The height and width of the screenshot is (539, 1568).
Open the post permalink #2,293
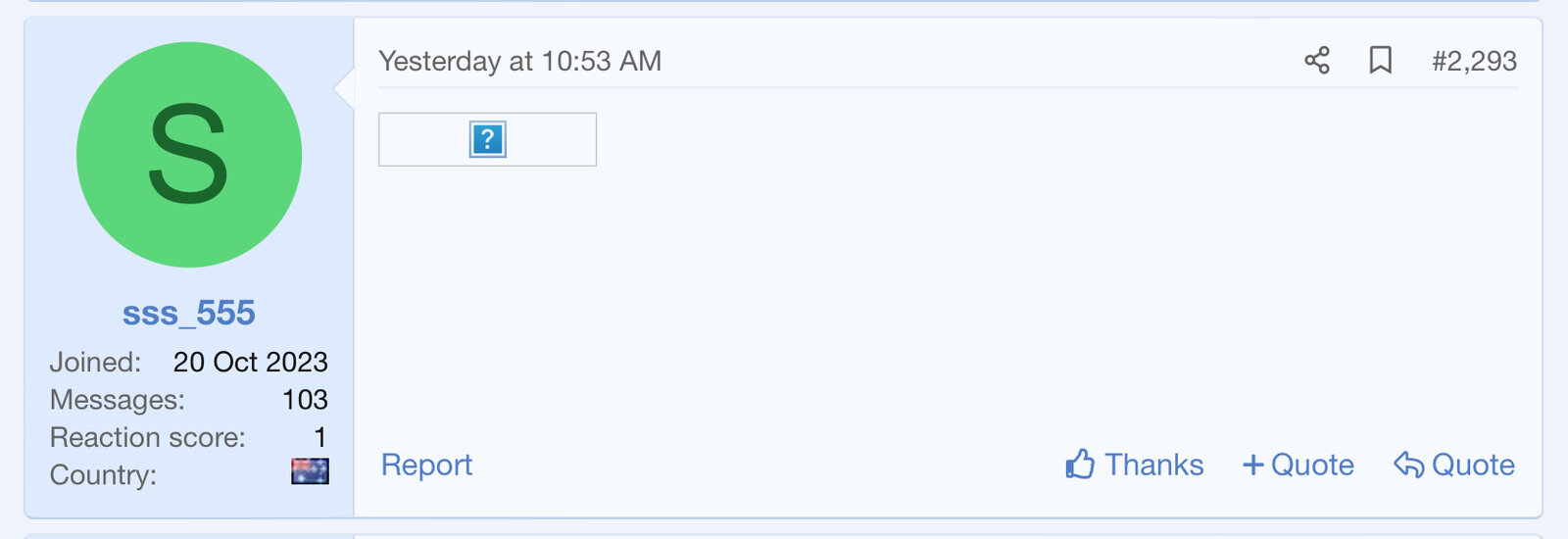(x=1474, y=61)
